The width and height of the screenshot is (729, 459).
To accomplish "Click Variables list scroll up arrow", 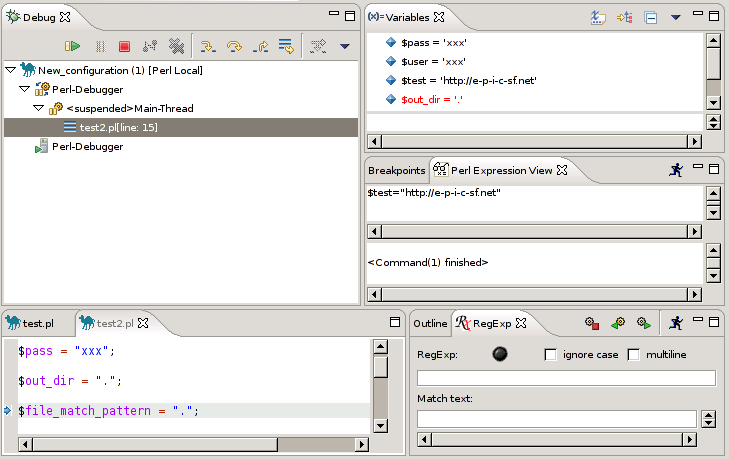I will pyautogui.click(x=713, y=40).
